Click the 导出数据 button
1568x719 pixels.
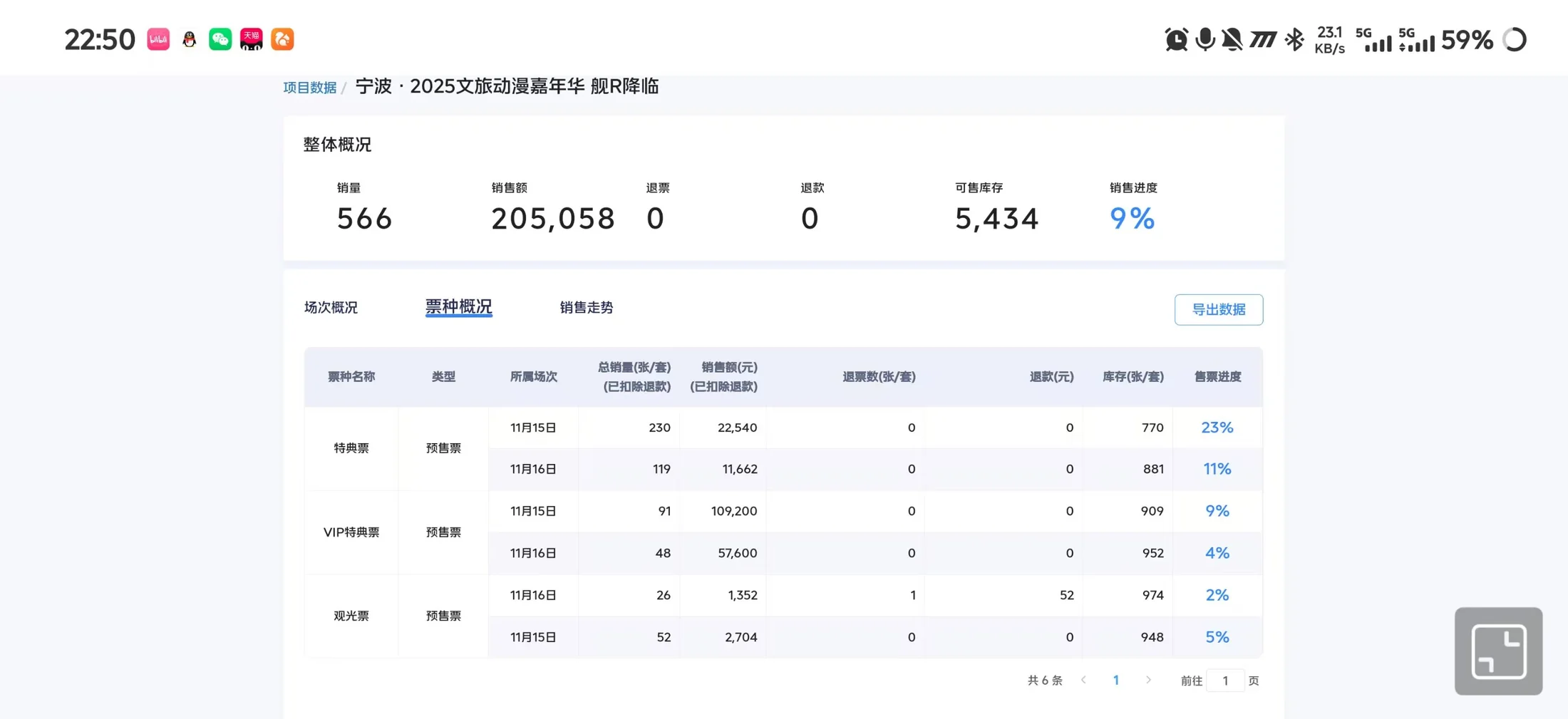tap(1219, 309)
